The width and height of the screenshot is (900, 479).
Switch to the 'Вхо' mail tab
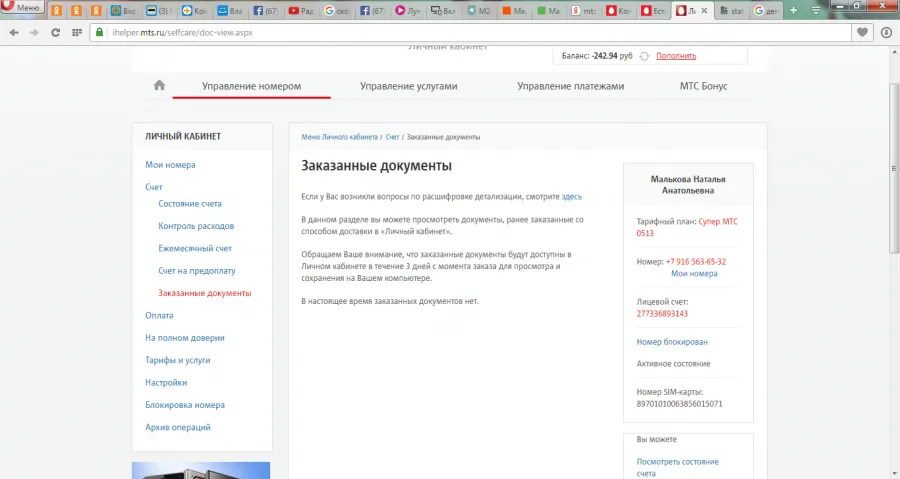[x=124, y=10]
